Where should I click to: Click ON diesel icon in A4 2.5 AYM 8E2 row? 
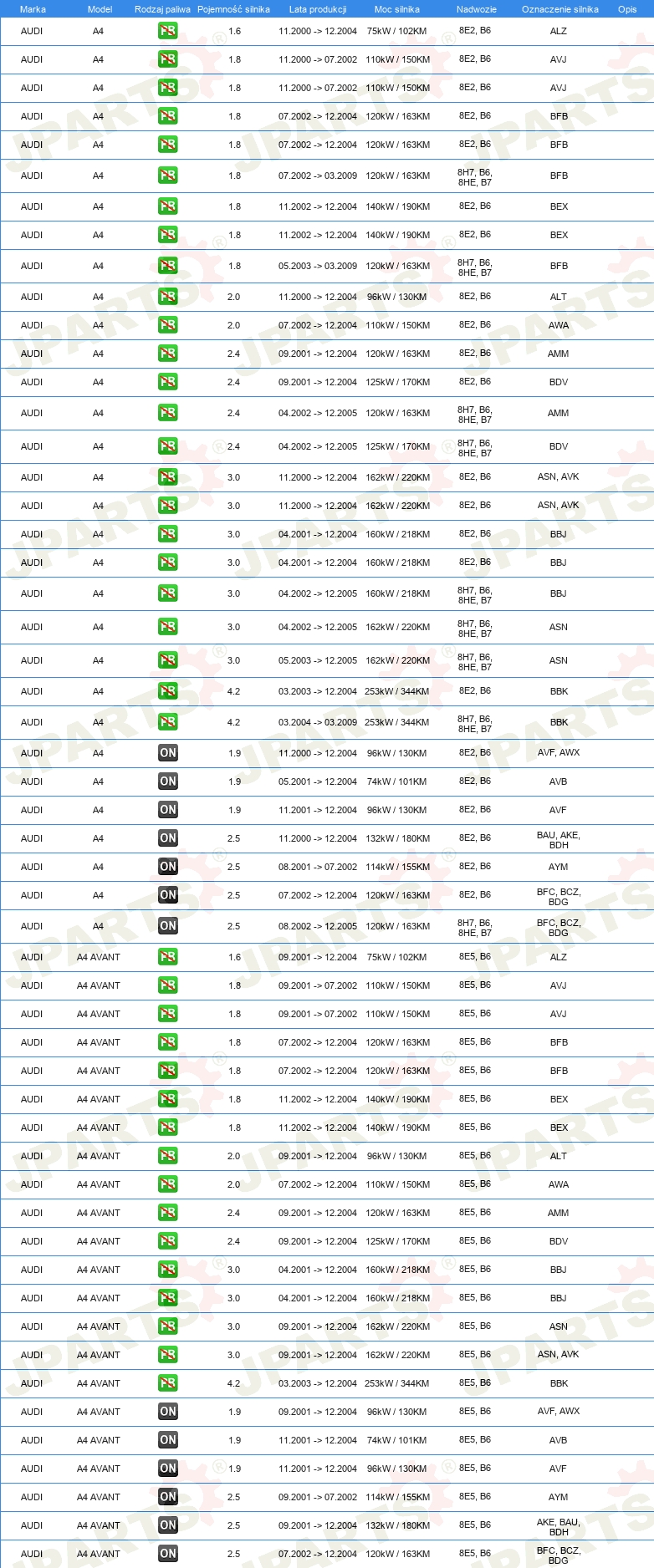(x=167, y=867)
